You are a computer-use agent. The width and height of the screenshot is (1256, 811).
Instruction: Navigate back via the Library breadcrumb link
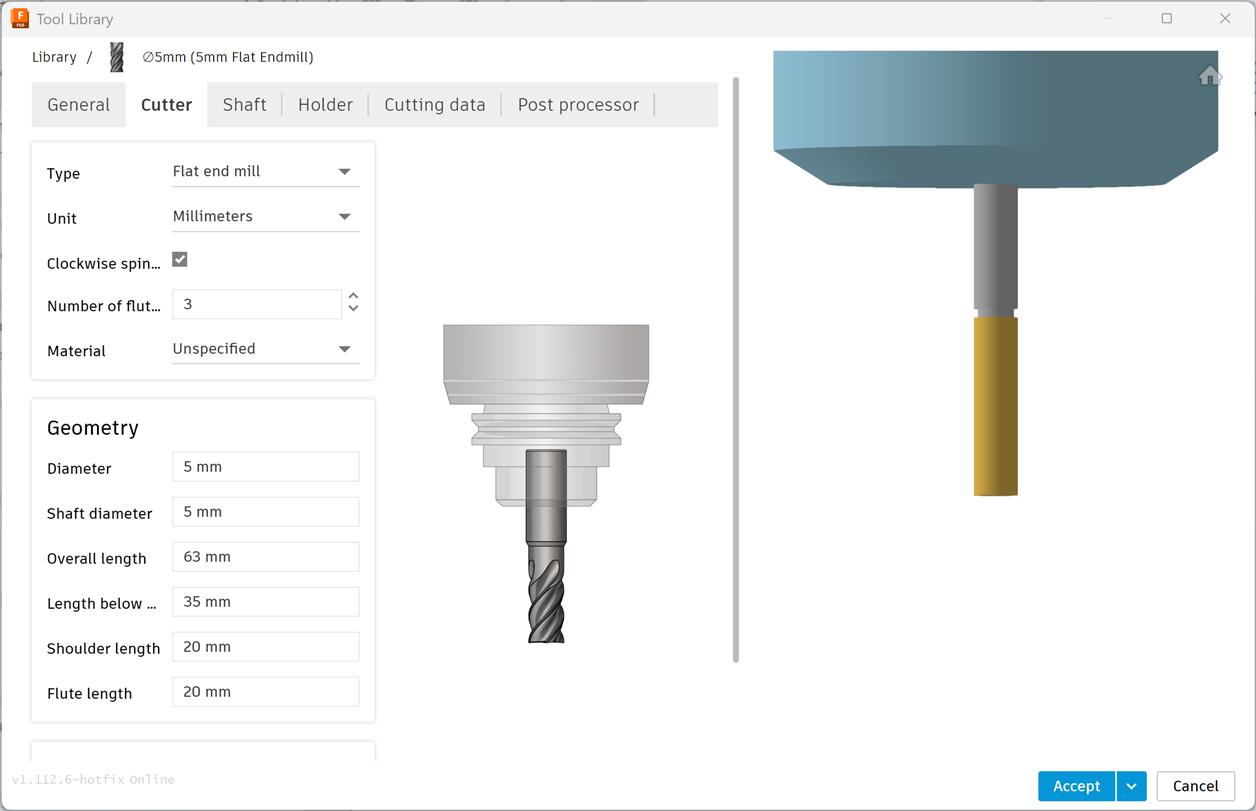coord(54,57)
